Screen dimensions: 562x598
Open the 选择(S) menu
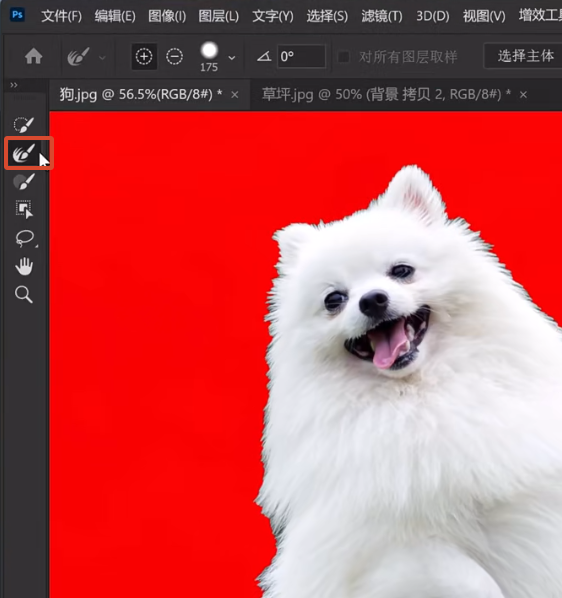(327, 16)
